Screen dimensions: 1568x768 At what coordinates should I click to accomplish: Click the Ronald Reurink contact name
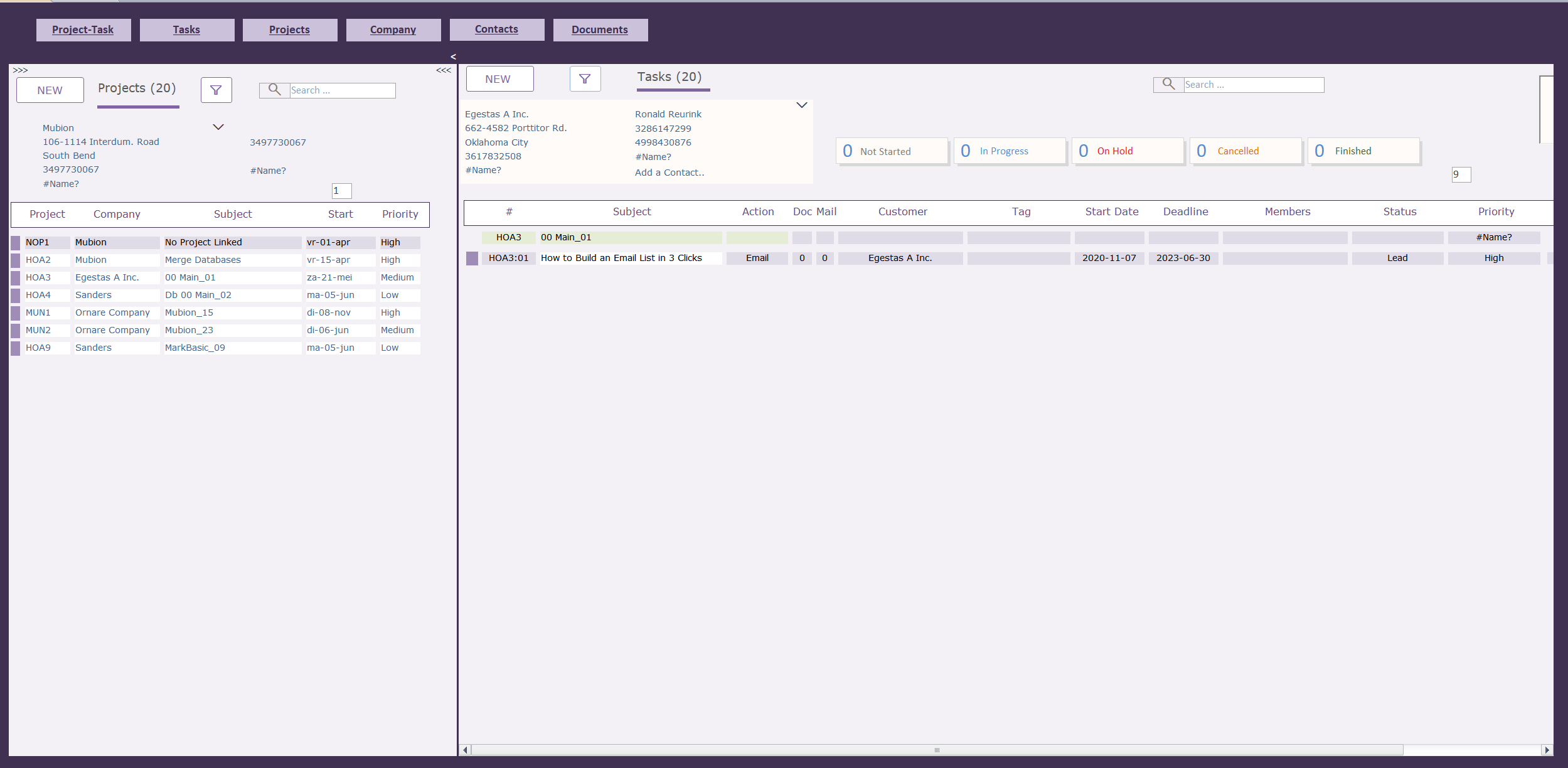click(x=668, y=114)
